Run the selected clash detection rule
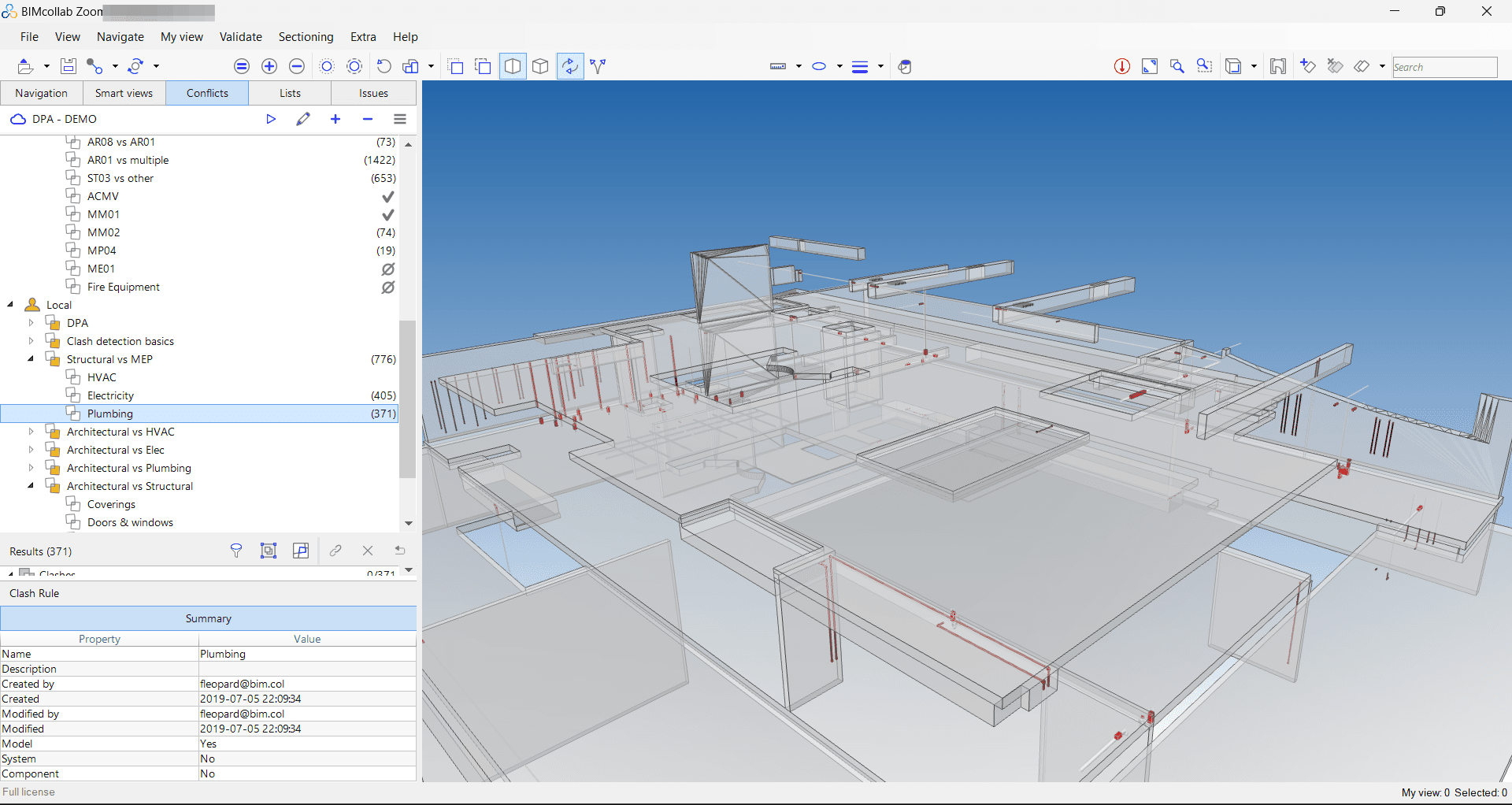 [271, 119]
